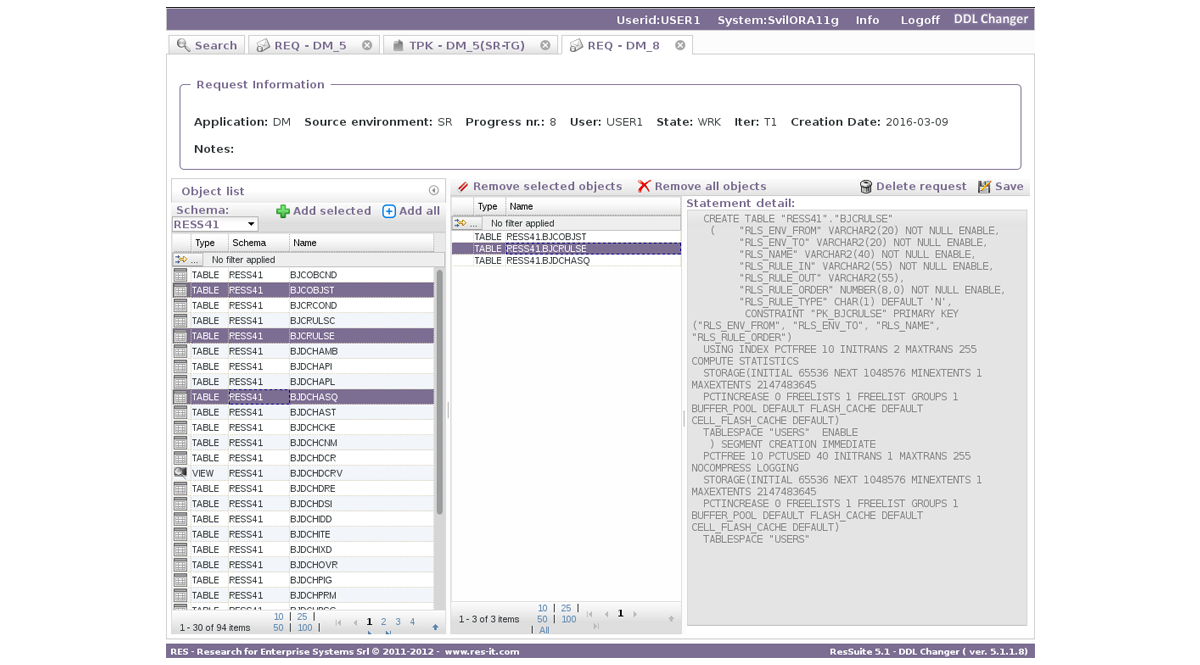Close the REQ - DM_5 tab

(x=367, y=45)
